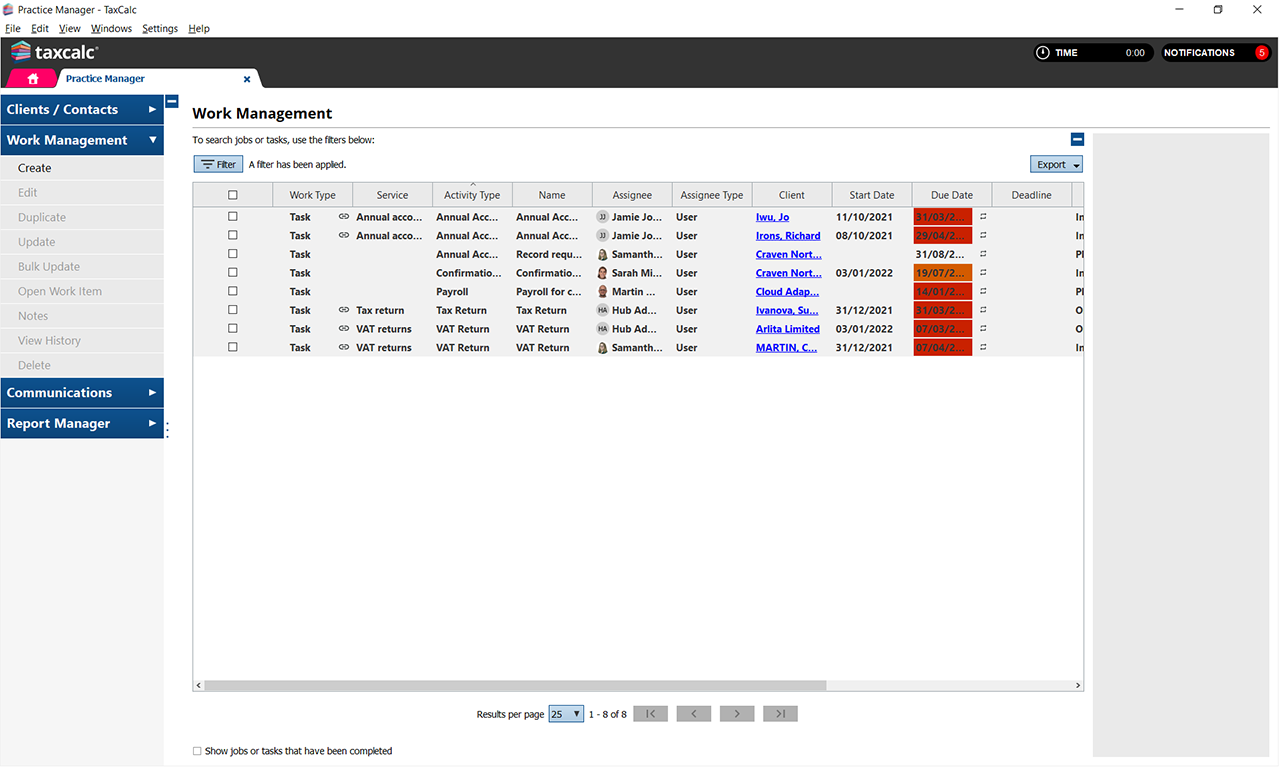Expand Report Manager section

82,424
